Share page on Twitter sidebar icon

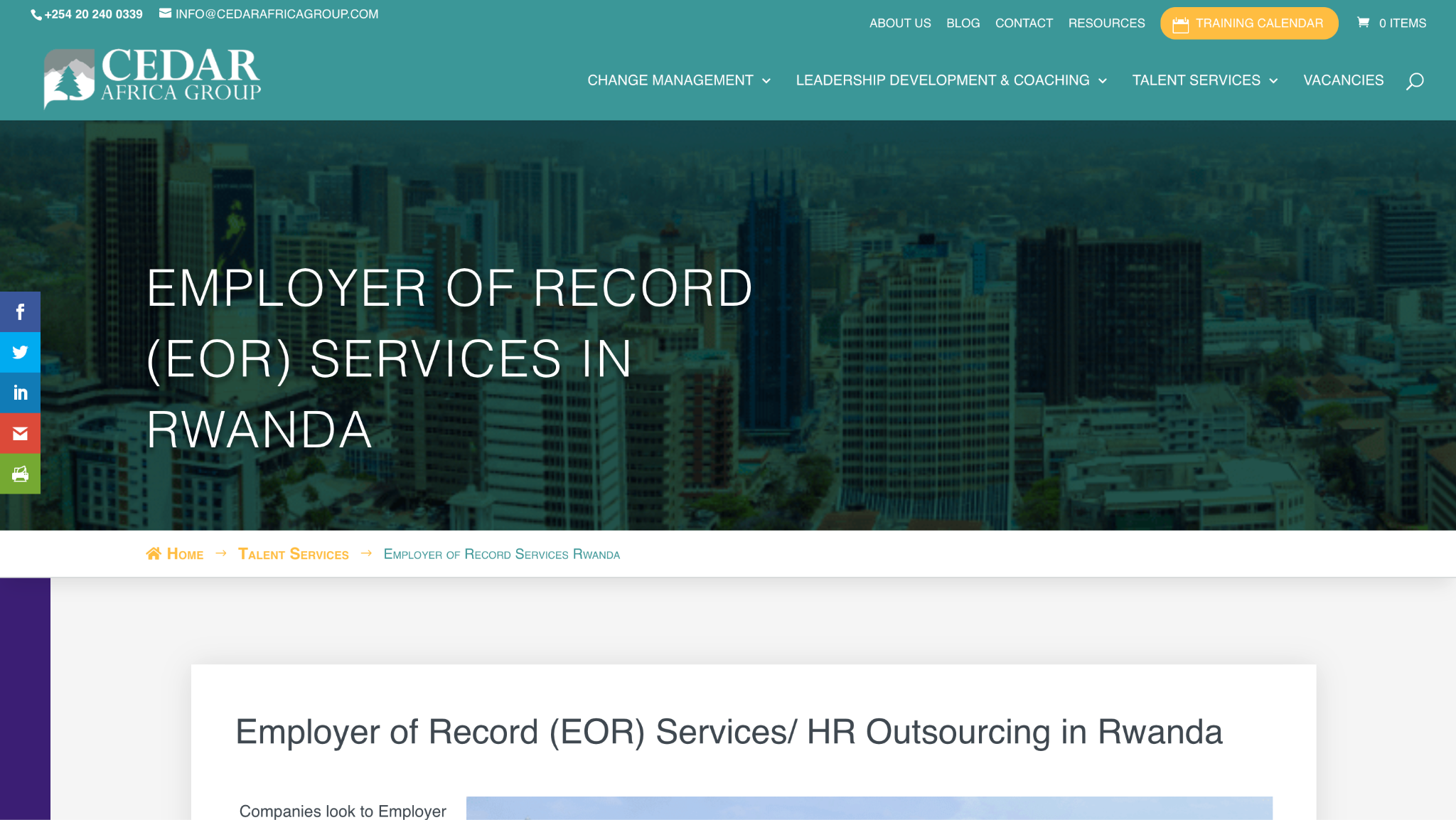tap(20, 352)
